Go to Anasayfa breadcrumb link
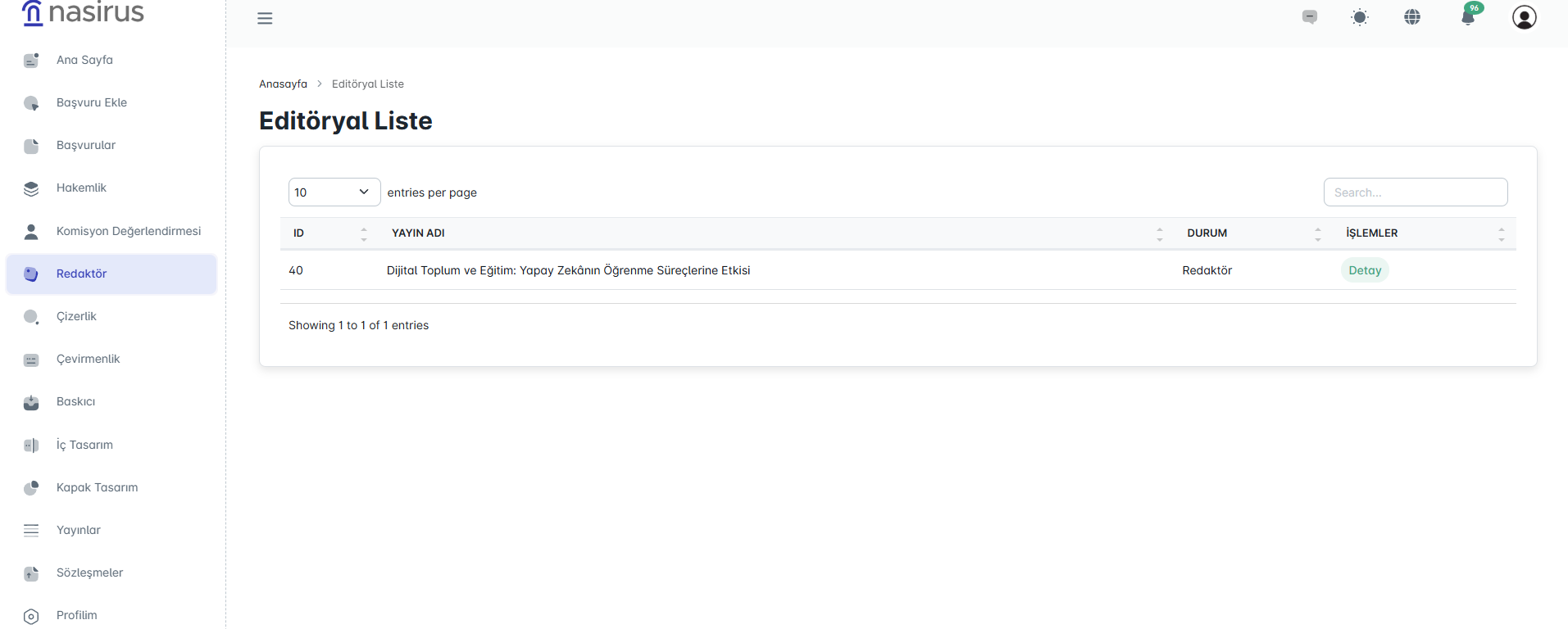The height and width of the screenshot is (629, 1568). [x=283, y=84]
